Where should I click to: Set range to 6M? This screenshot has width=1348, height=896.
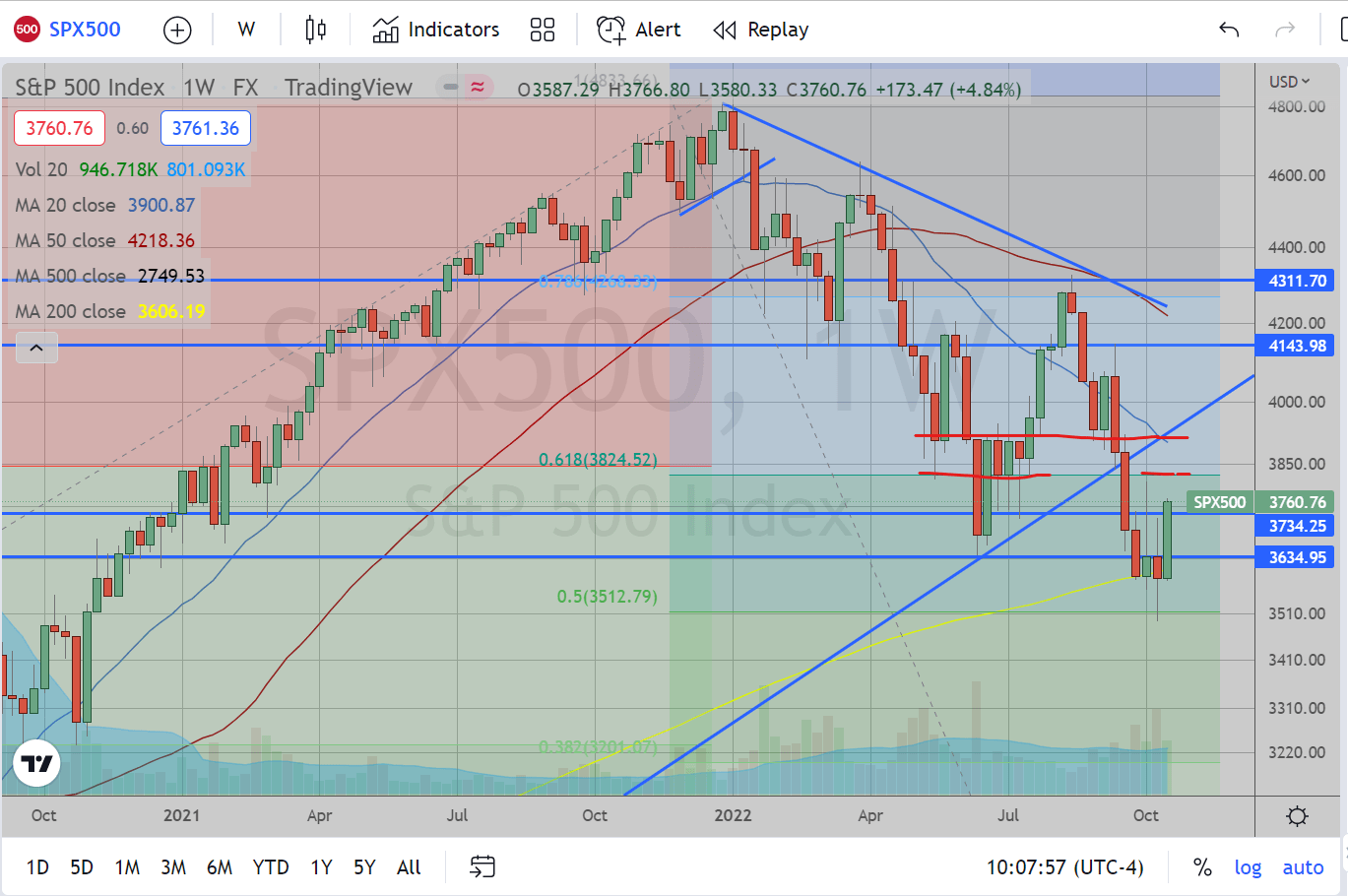(220, 867)
